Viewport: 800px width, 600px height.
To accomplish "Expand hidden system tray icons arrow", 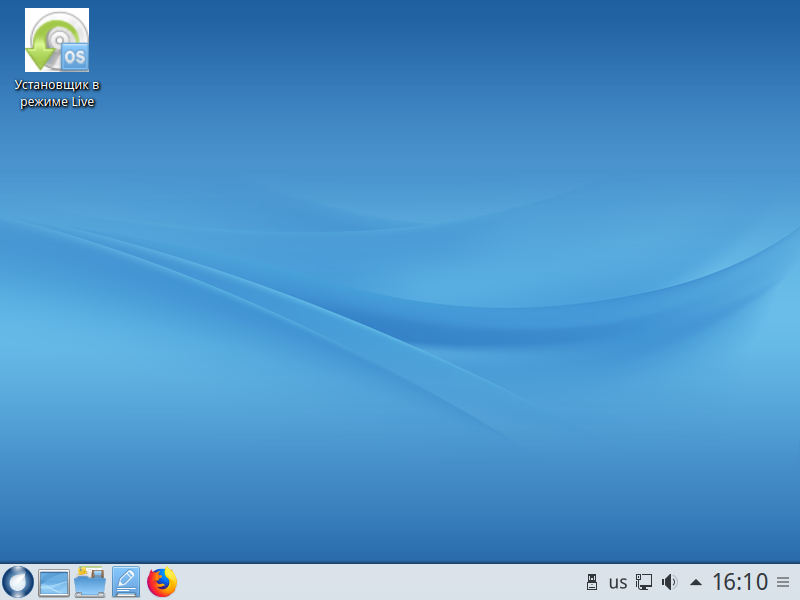I will click(x=696, y=582).
